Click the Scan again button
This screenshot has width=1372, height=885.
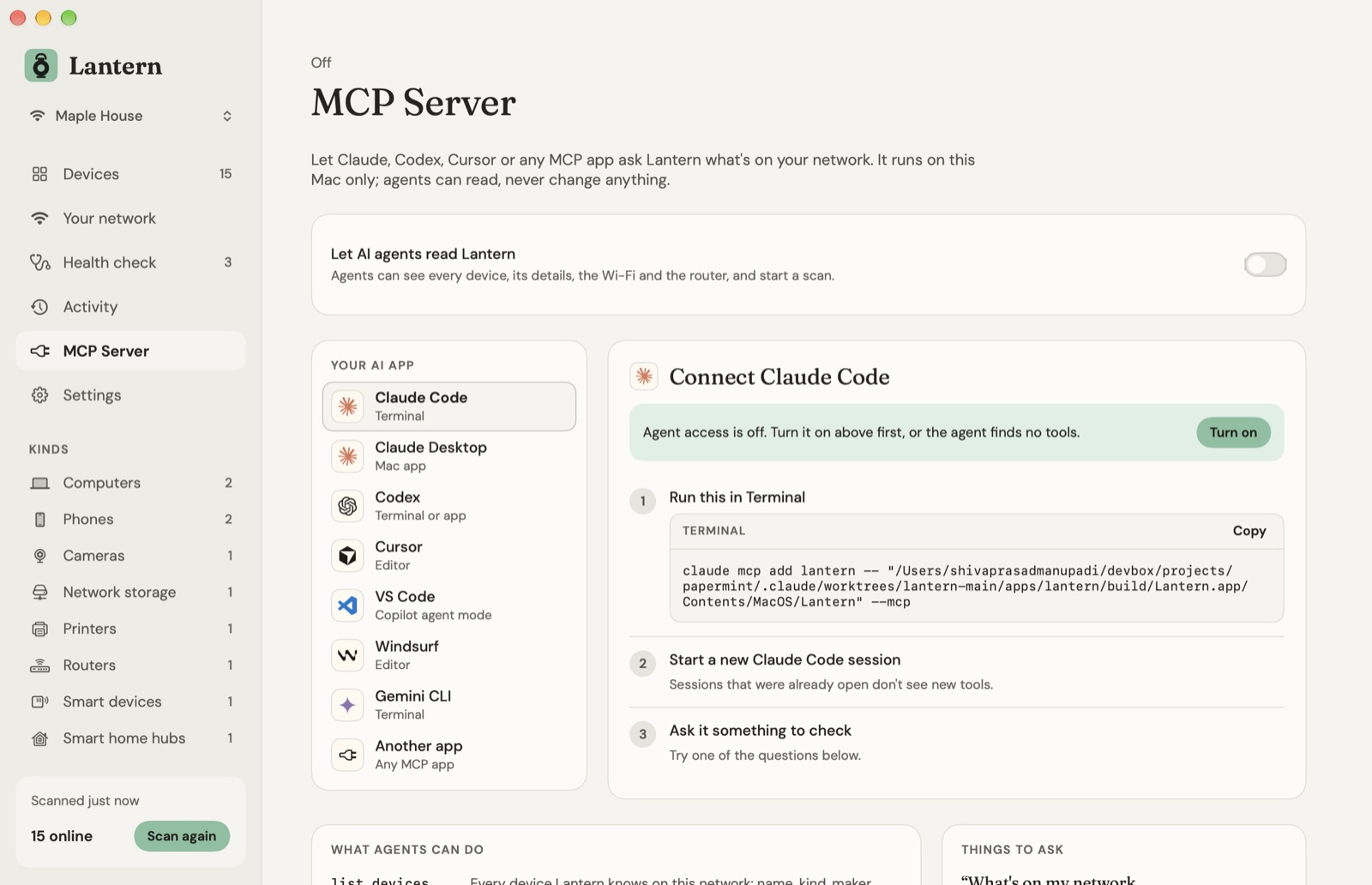[182, 836]
